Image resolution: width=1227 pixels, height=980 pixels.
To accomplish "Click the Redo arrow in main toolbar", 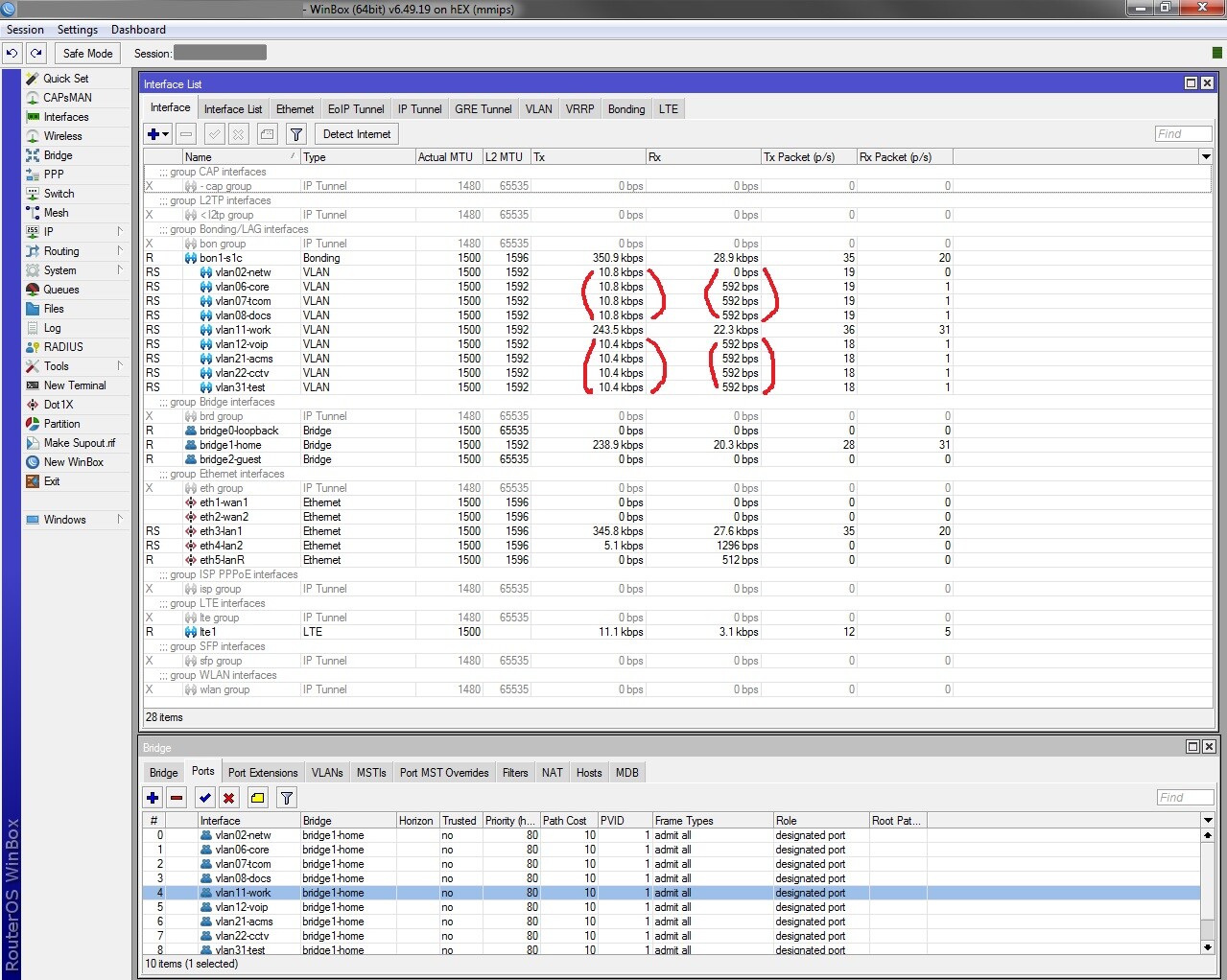I will (x=36, y=54).
